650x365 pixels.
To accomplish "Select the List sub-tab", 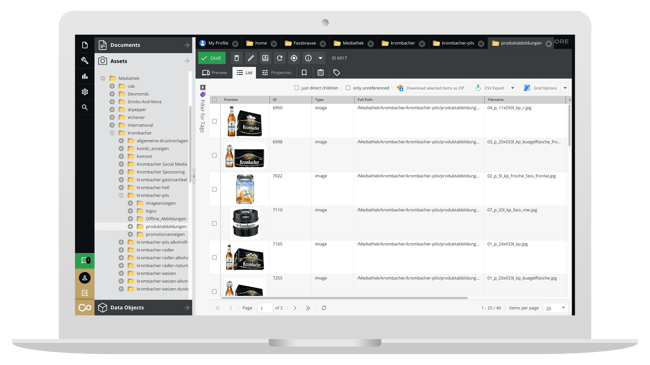I will pyautogui.click(x=244, y=73).
